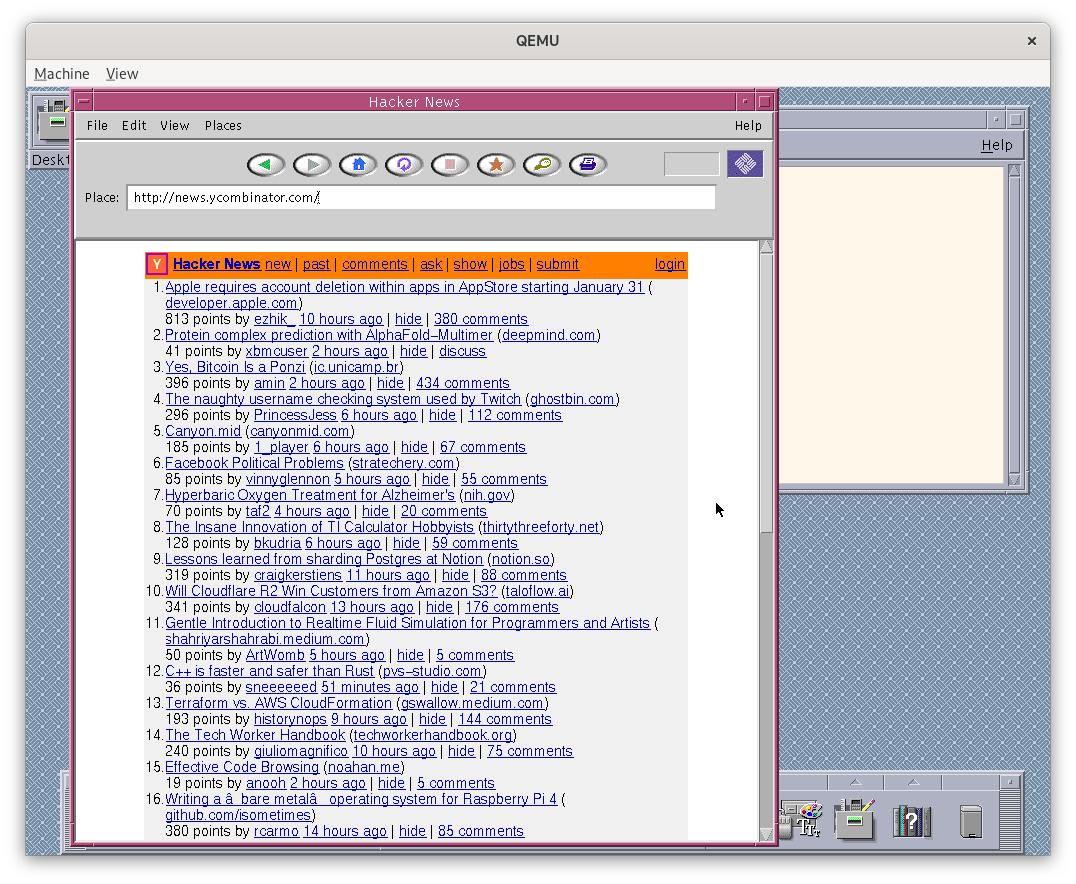Open the browser window menu button

(84, 102)
